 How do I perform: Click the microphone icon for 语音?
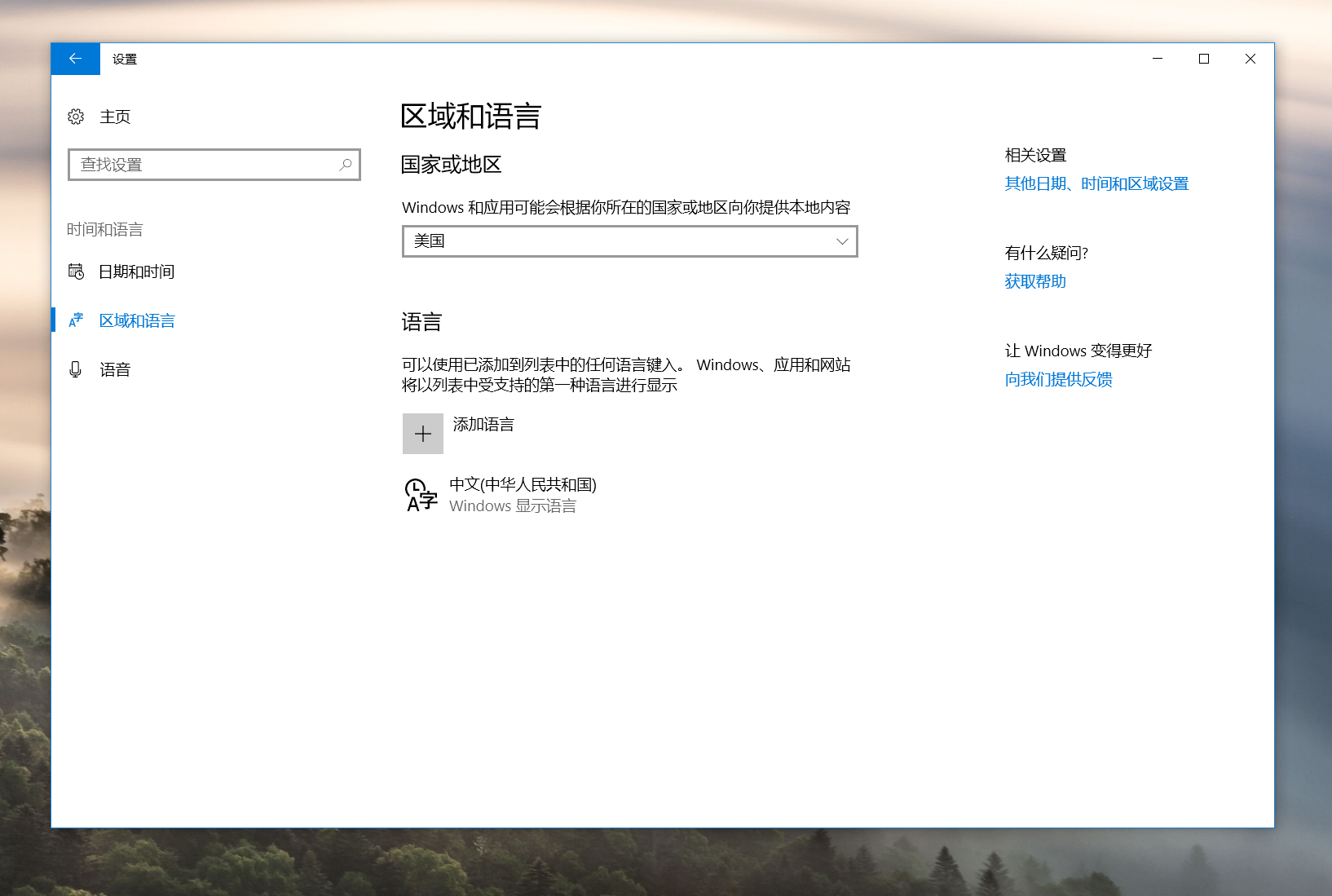76,369
